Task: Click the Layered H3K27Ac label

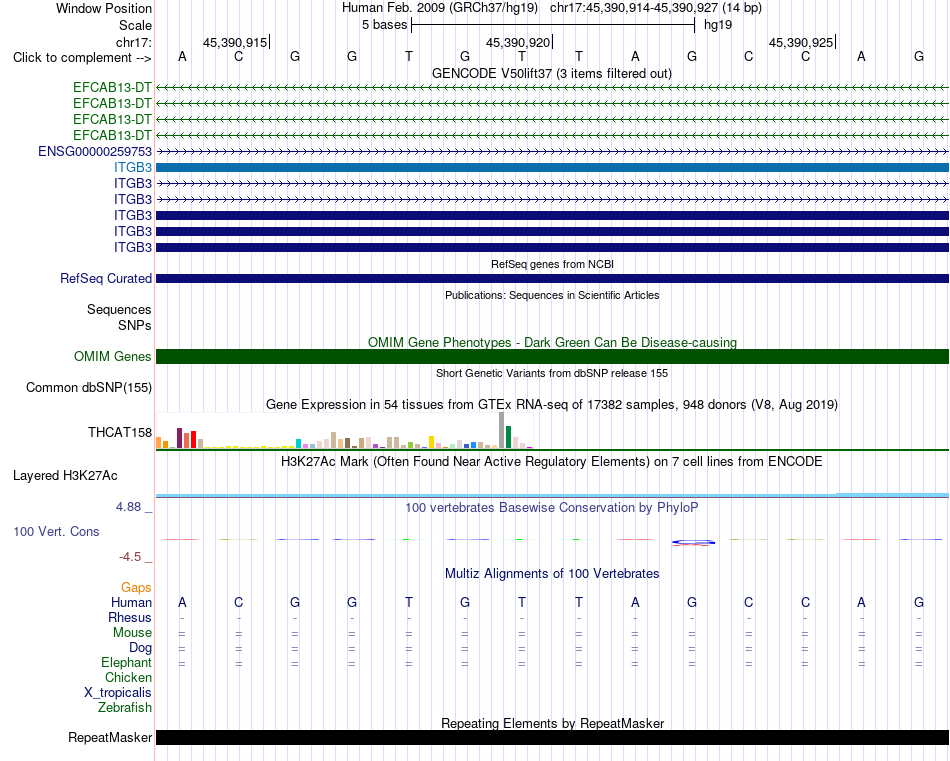Action: tap(65, 476)
